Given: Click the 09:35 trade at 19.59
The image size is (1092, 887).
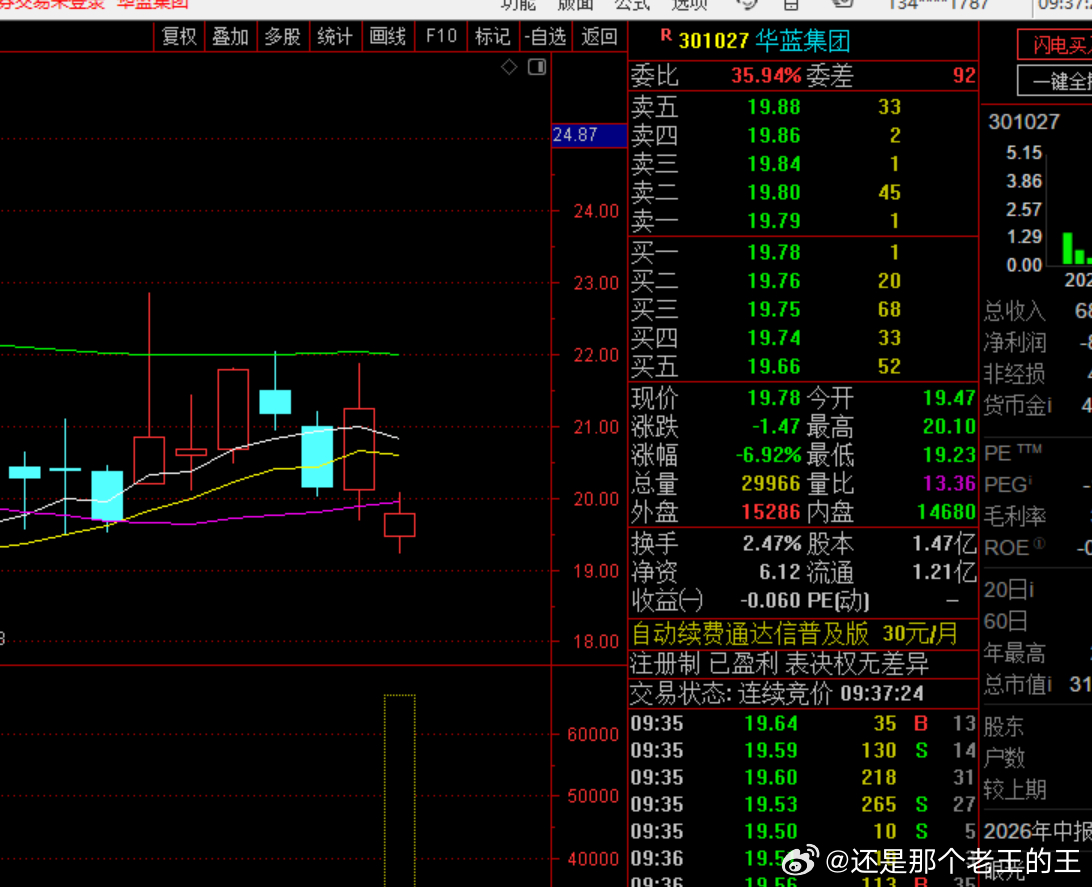Looking at the screenshot, I should [804, 751].
